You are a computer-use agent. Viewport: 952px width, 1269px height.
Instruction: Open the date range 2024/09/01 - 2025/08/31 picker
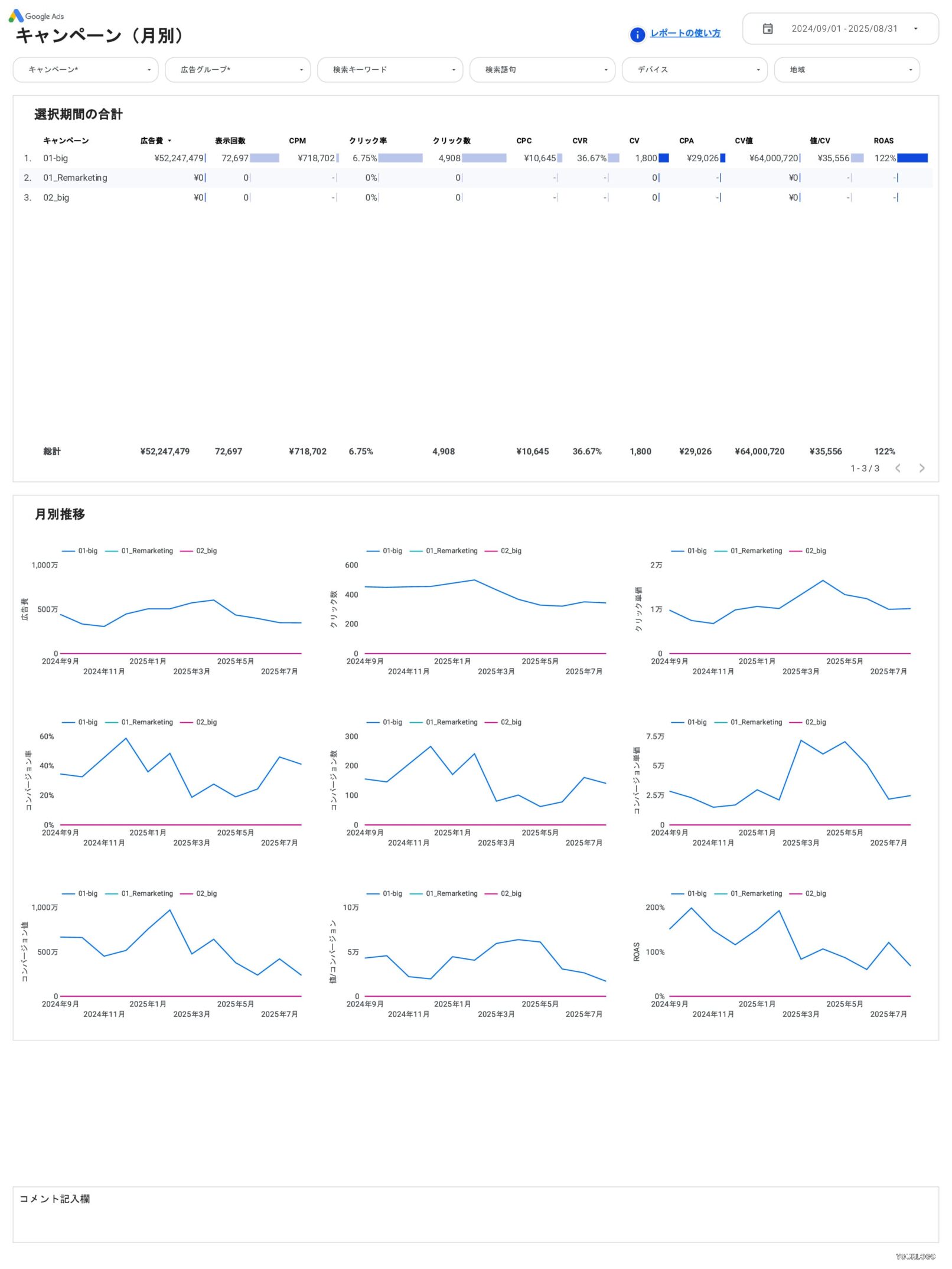point(843,29)
